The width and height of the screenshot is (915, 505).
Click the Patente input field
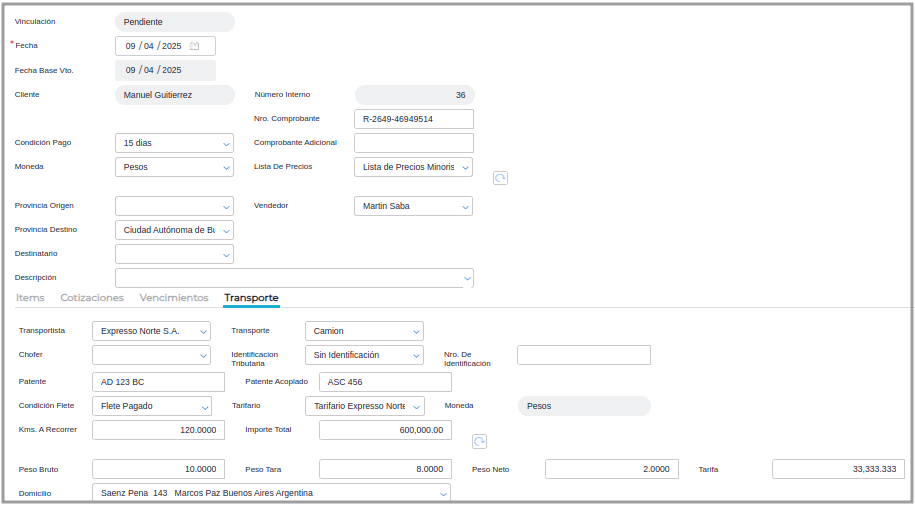pyautogui.click(x=158, y=382)
